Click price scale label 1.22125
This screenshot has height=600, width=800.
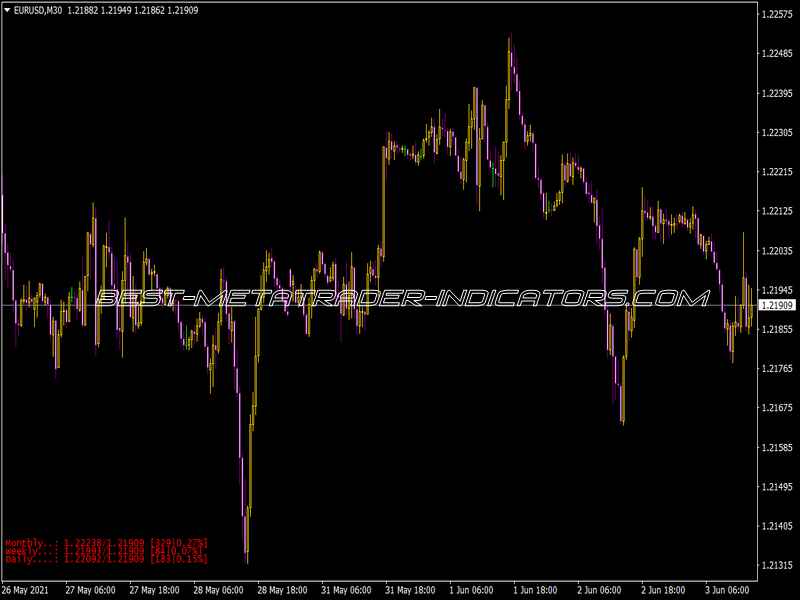(x=777, y=211)
